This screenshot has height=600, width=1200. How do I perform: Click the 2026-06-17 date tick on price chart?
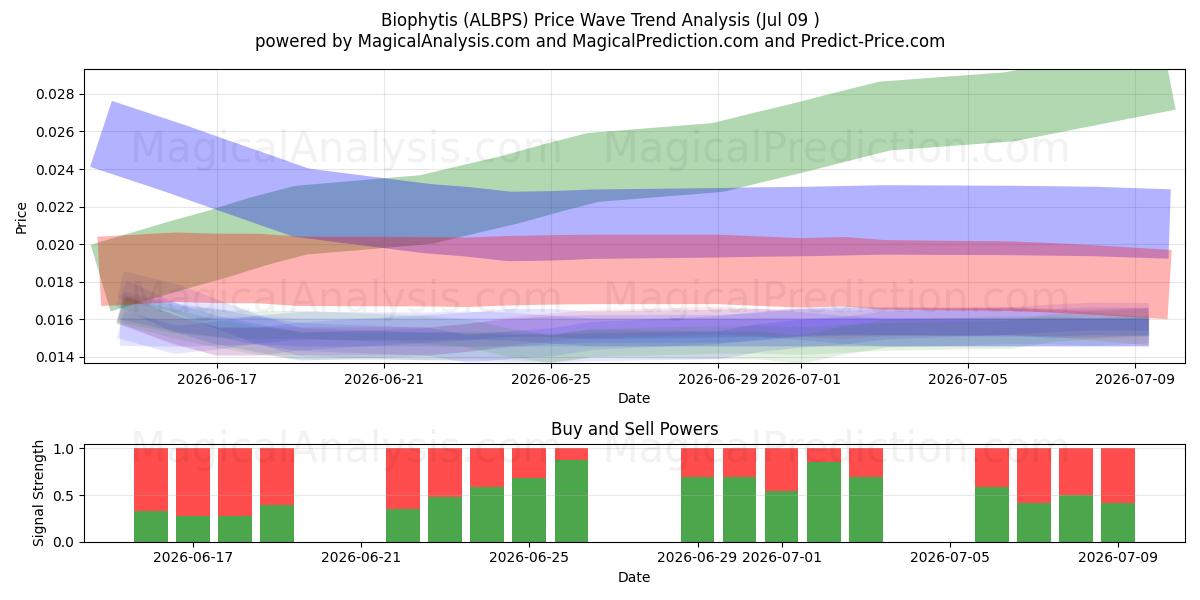(x=217, y=379)
